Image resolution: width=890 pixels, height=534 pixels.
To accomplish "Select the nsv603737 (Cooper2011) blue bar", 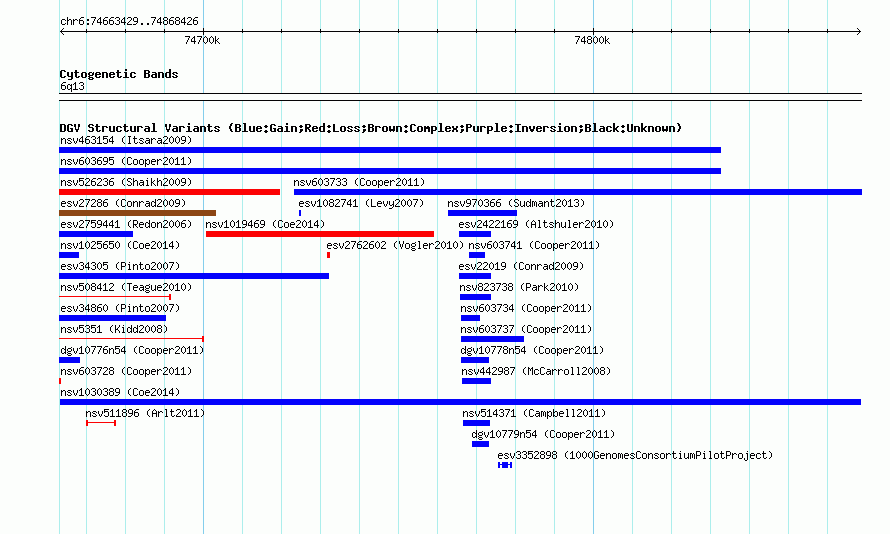I will [x=493, y=339].
